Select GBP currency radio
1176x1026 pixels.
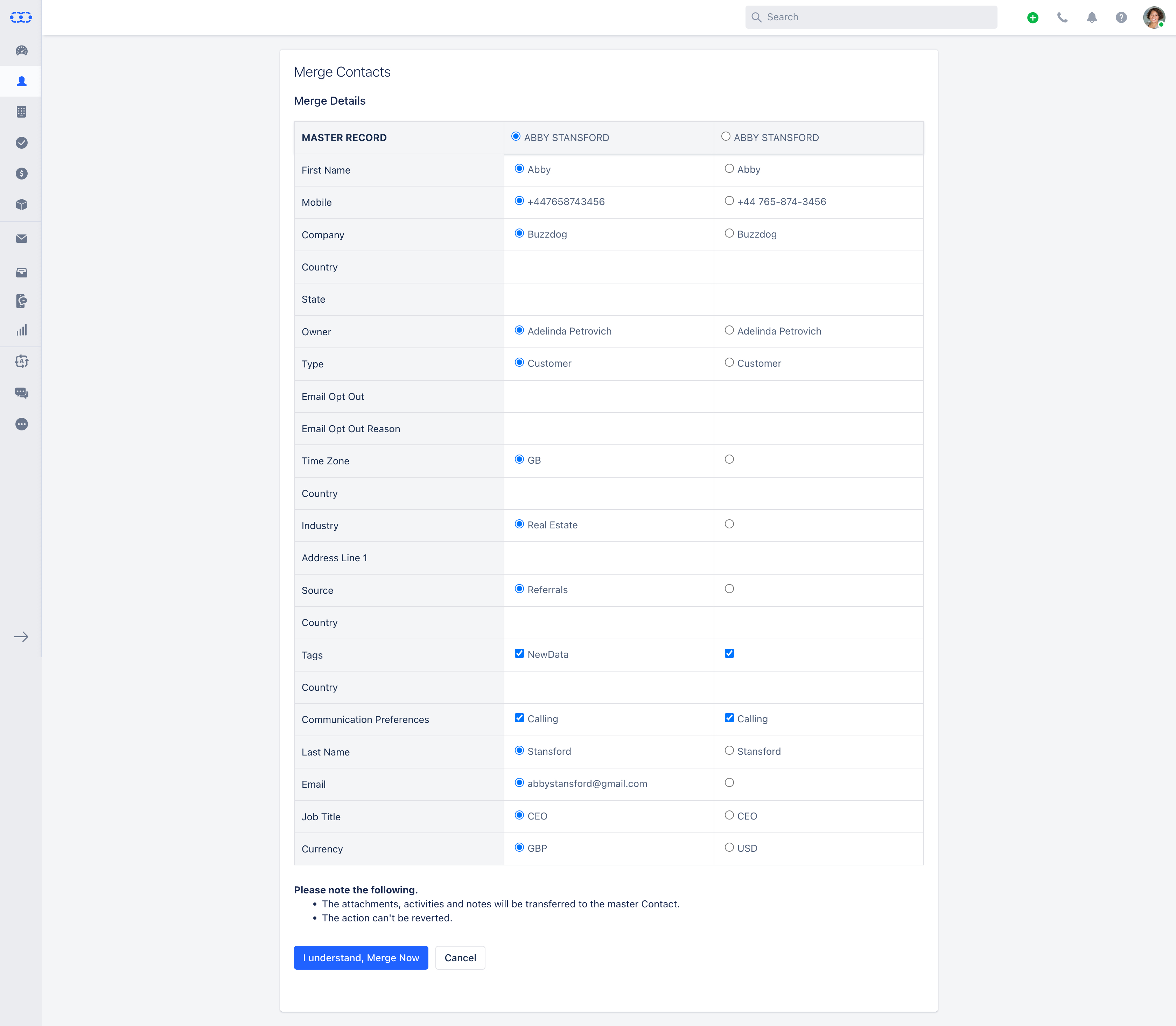click(519, 848)
